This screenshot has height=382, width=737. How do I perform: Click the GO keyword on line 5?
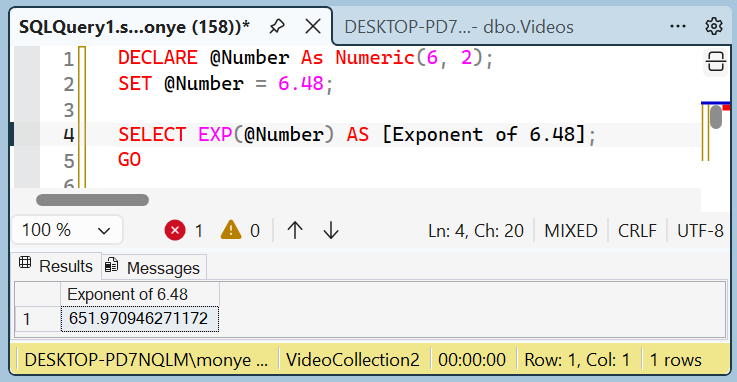pos(129,160)
